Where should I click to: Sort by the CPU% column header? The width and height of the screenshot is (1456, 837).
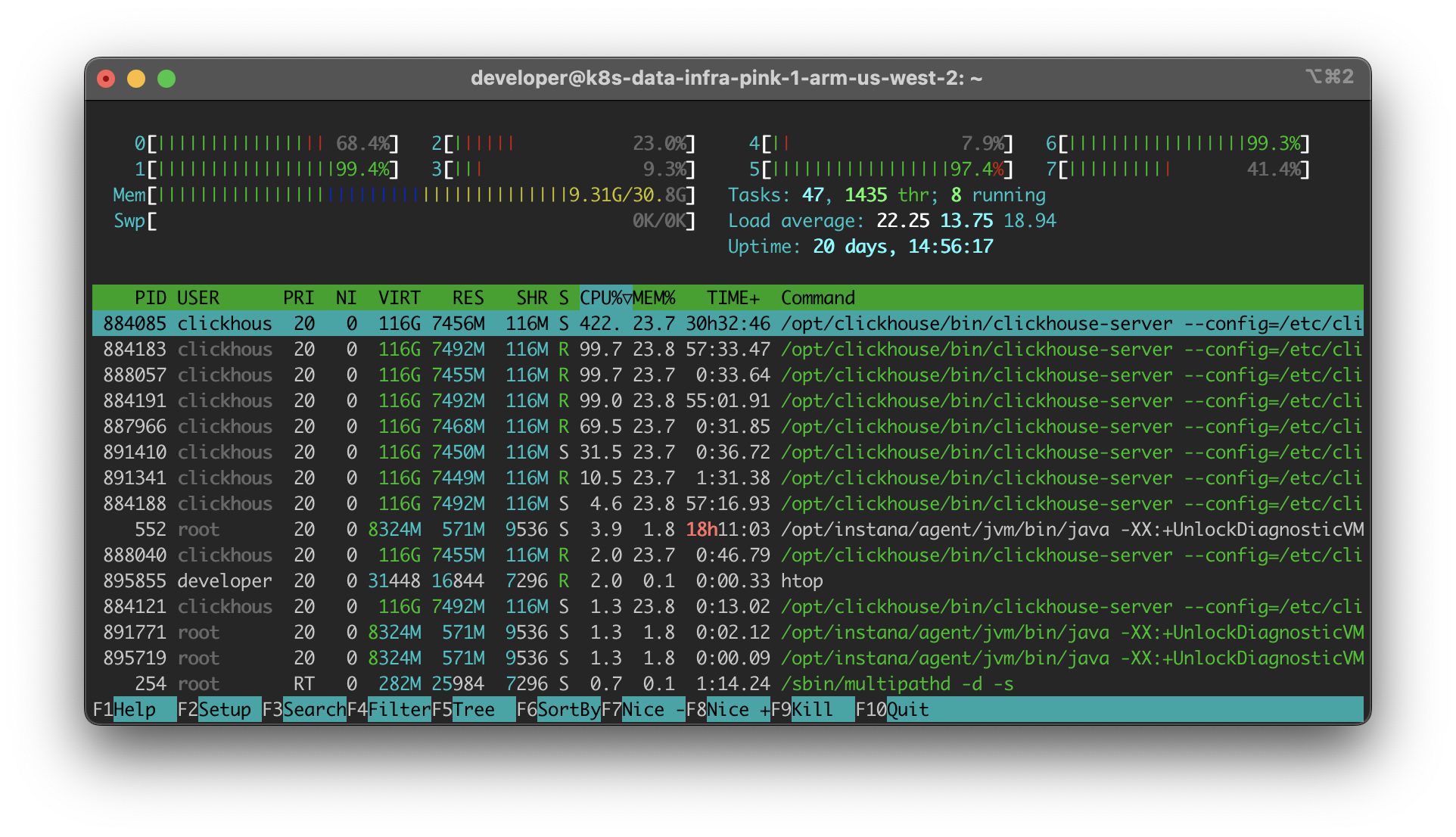(x=604, y=297)
